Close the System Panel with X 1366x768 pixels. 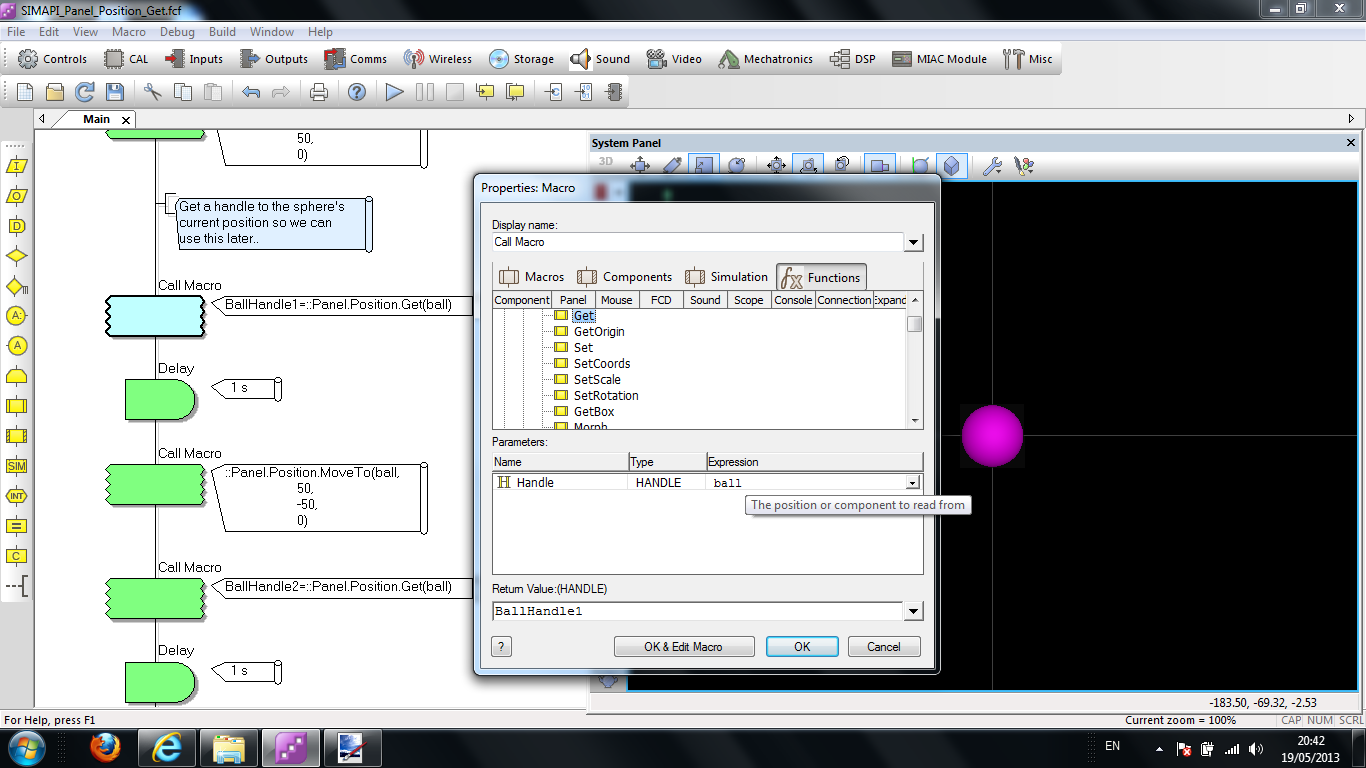(x=1351, y=143)
